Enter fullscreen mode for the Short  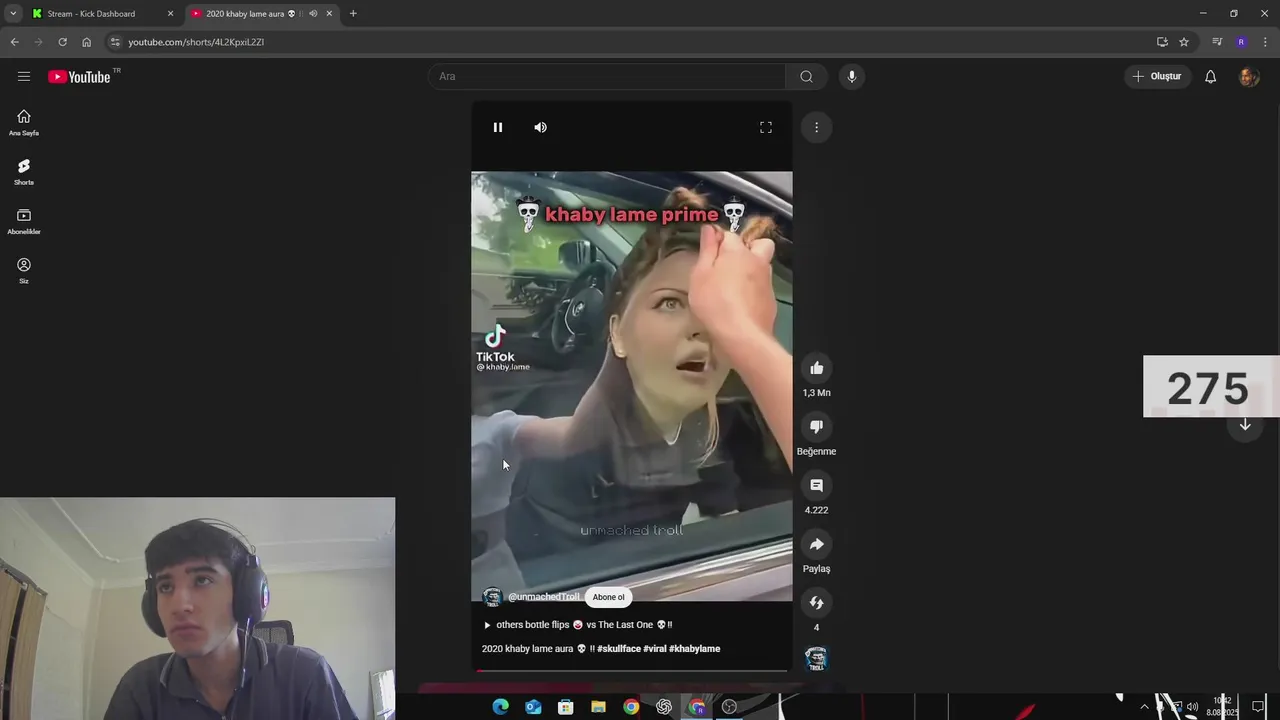click(x=766, y=127)
